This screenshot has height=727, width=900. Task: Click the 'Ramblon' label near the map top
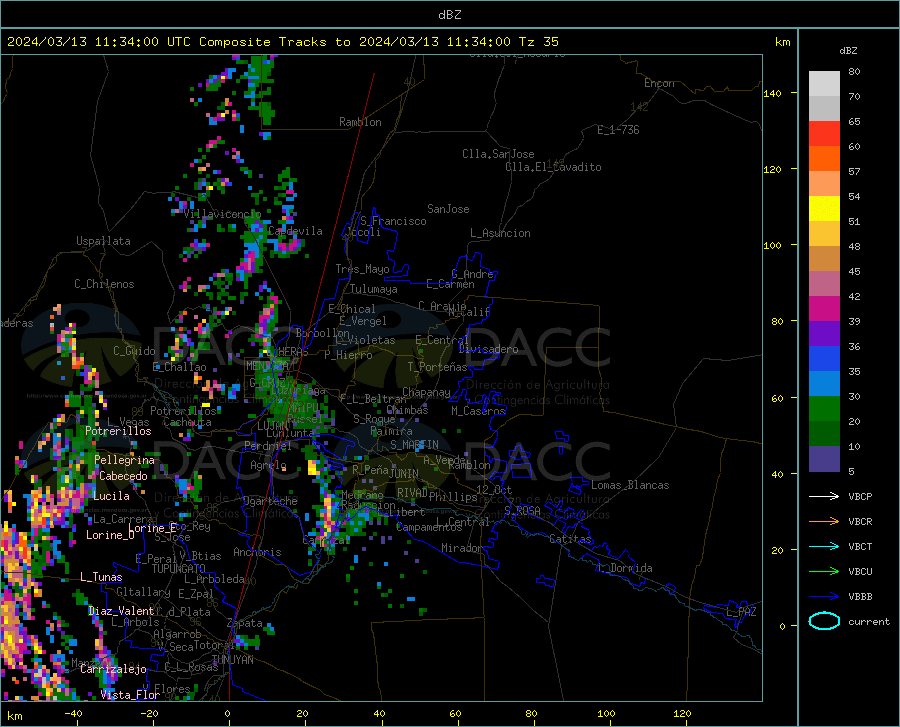tap(360, 122)
